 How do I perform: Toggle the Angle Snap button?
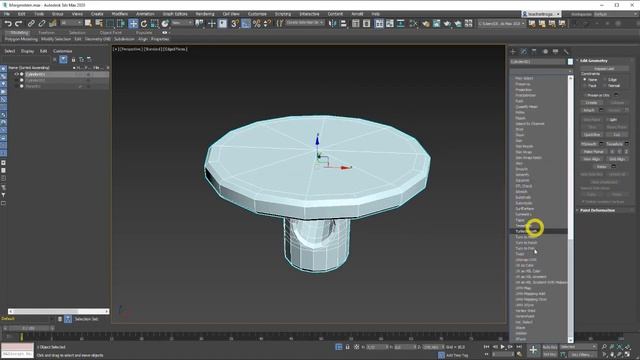pos(246,24)
